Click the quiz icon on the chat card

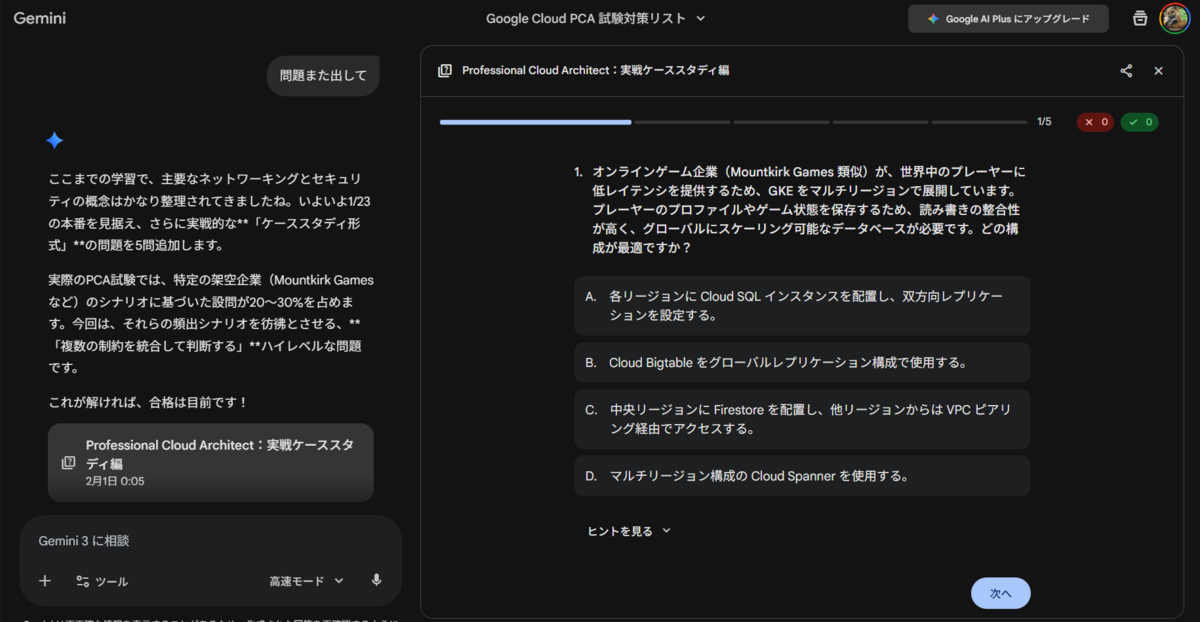pyautogui.click(x=68, y=463)
